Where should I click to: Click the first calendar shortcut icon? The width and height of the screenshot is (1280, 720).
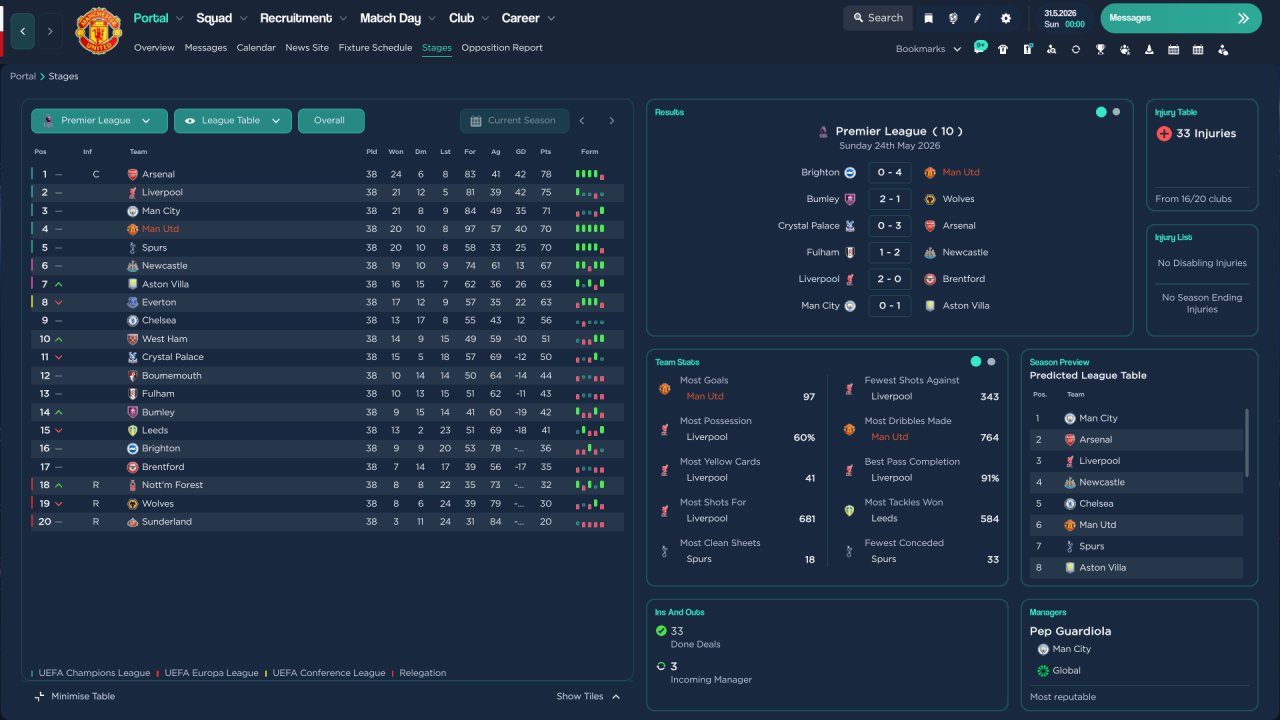pyautogui.click(x=1173, y=49)
